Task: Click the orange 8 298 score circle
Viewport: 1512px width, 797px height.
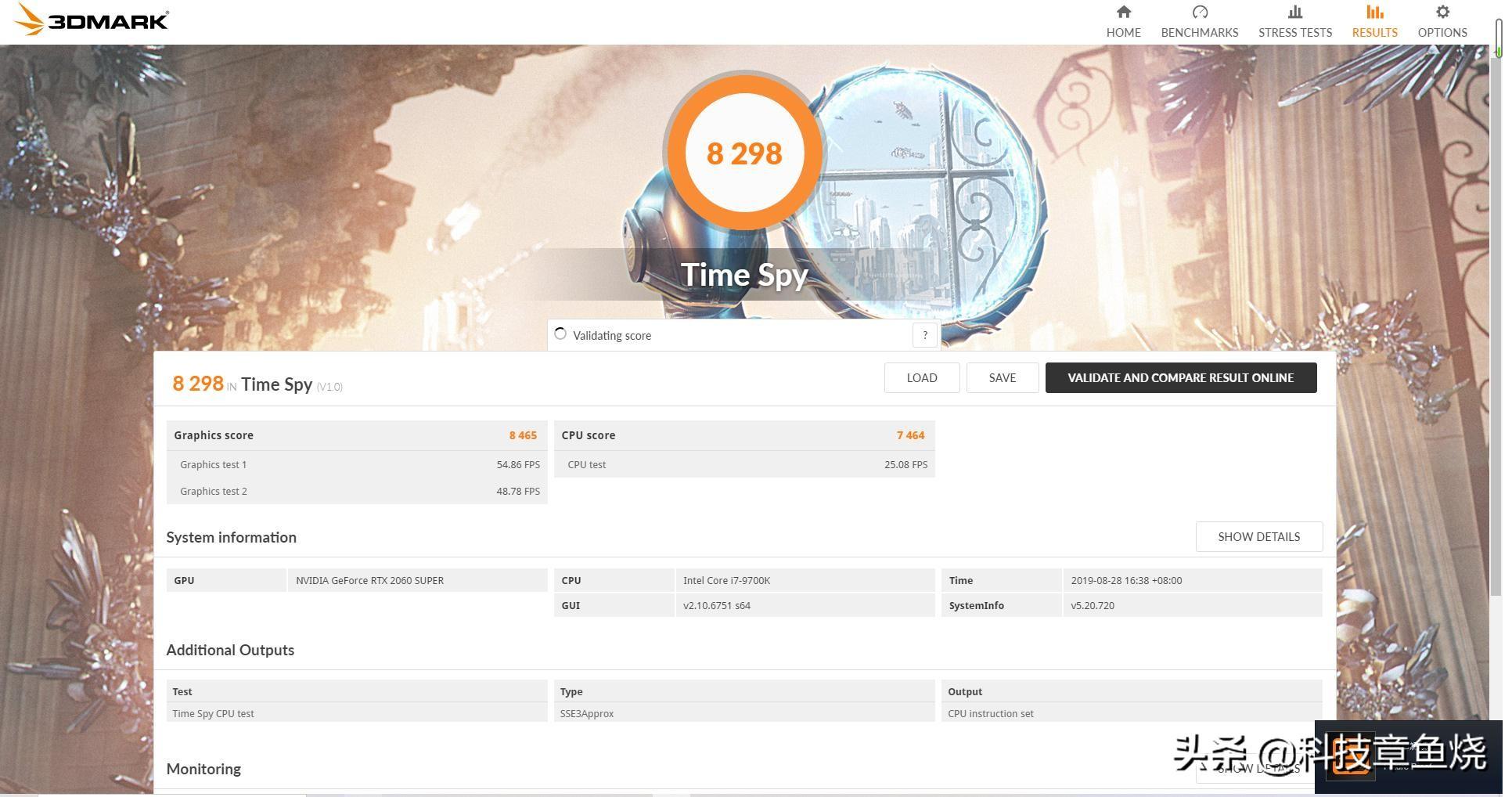Action: click(x=744, y=153)
